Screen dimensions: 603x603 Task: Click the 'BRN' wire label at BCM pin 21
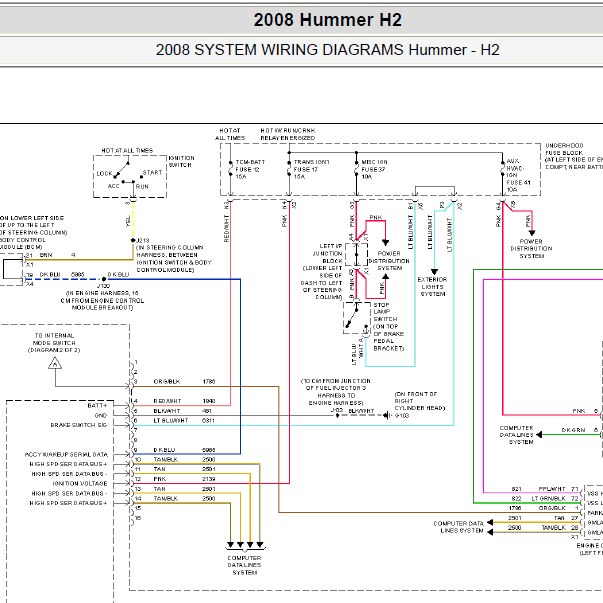(46, 255)
